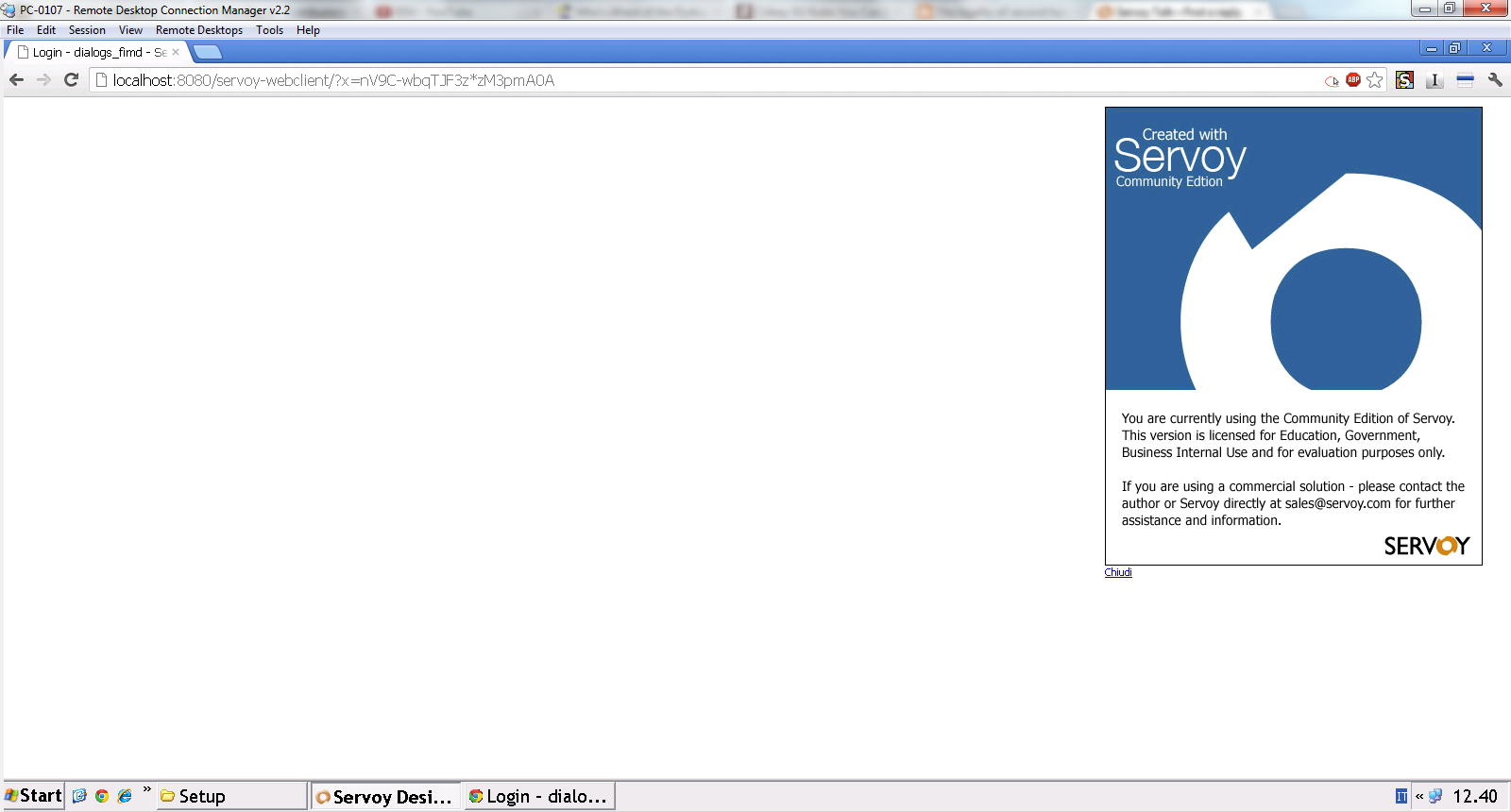1511x812 pixels.
Task: Open a new browser tab
Action: (208, 52)
